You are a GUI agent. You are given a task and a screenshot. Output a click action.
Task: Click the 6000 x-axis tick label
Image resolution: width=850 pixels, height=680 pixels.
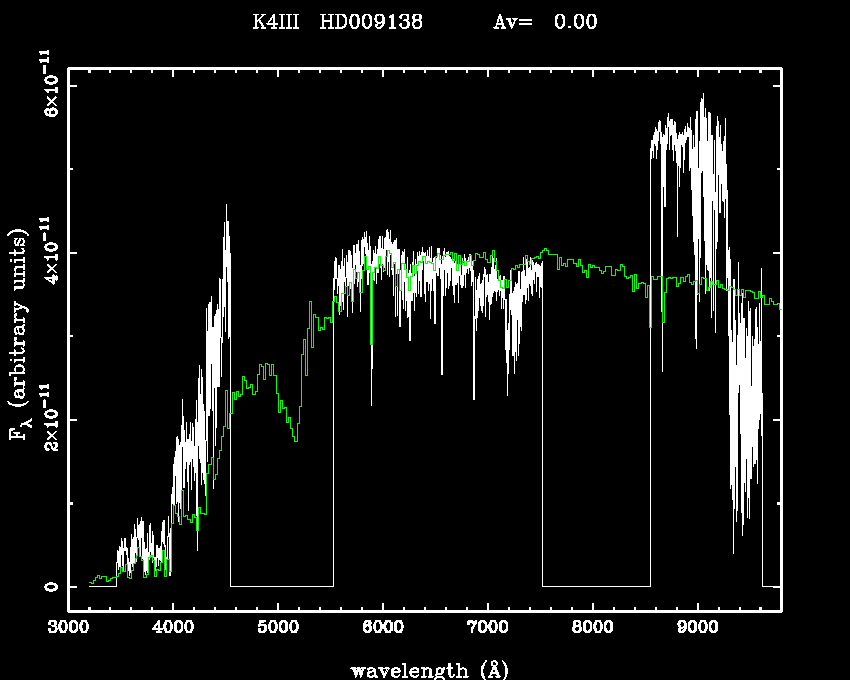pyautogui.click(x=383, y=629)
